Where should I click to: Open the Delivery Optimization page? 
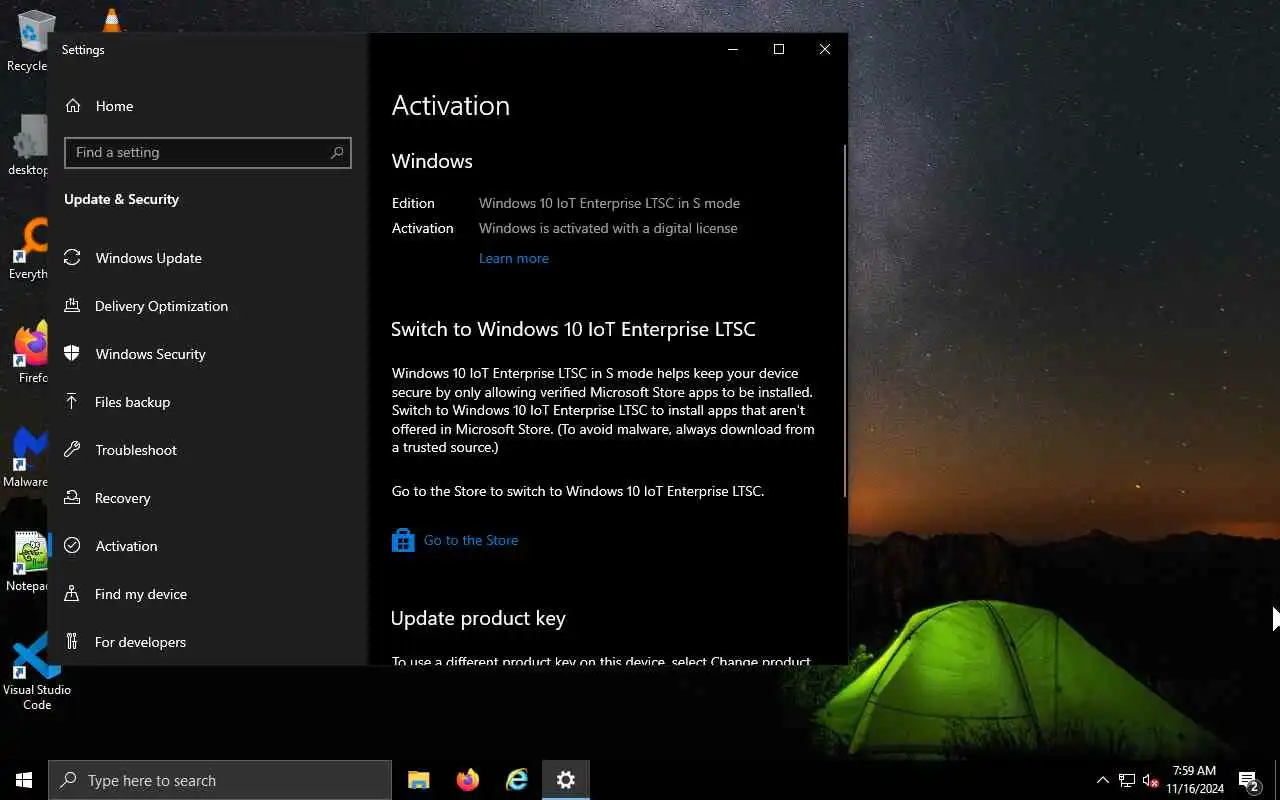161,306
